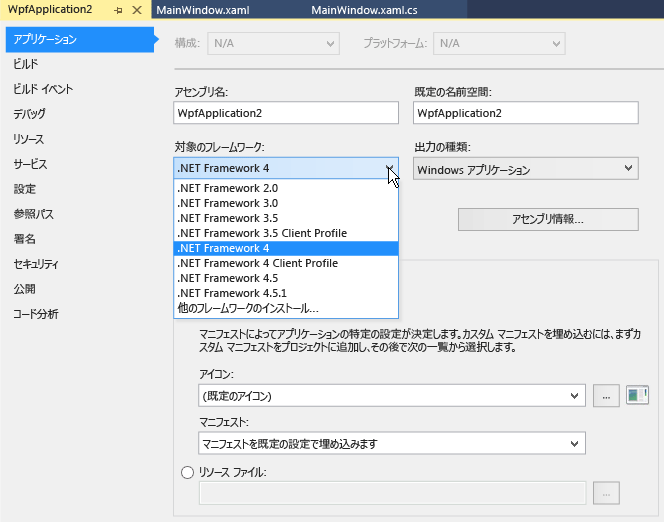The height and width of the screenshot is (522, 664).
Task: Open the デバッグ side tab
Action: point(29,114)
